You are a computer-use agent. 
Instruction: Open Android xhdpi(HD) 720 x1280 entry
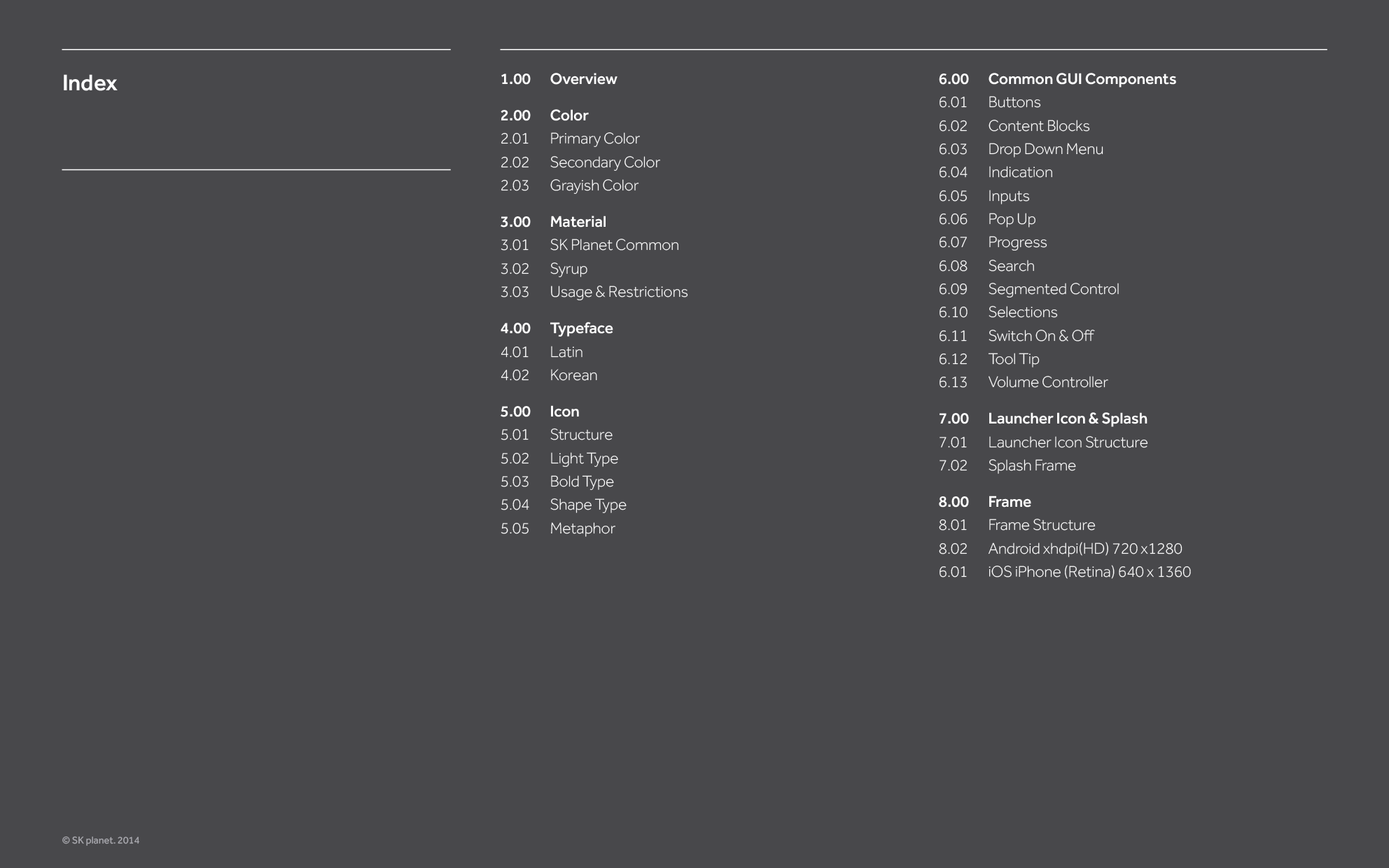(x=1084, y=549)
